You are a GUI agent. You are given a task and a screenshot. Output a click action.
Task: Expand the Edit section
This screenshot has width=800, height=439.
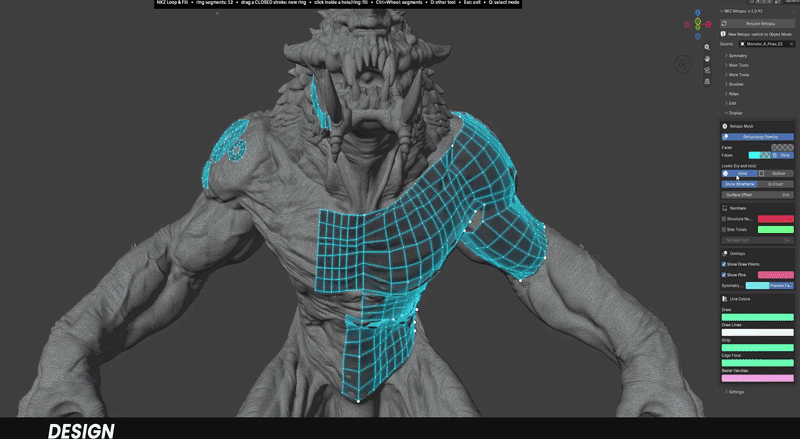pos(731,104)
